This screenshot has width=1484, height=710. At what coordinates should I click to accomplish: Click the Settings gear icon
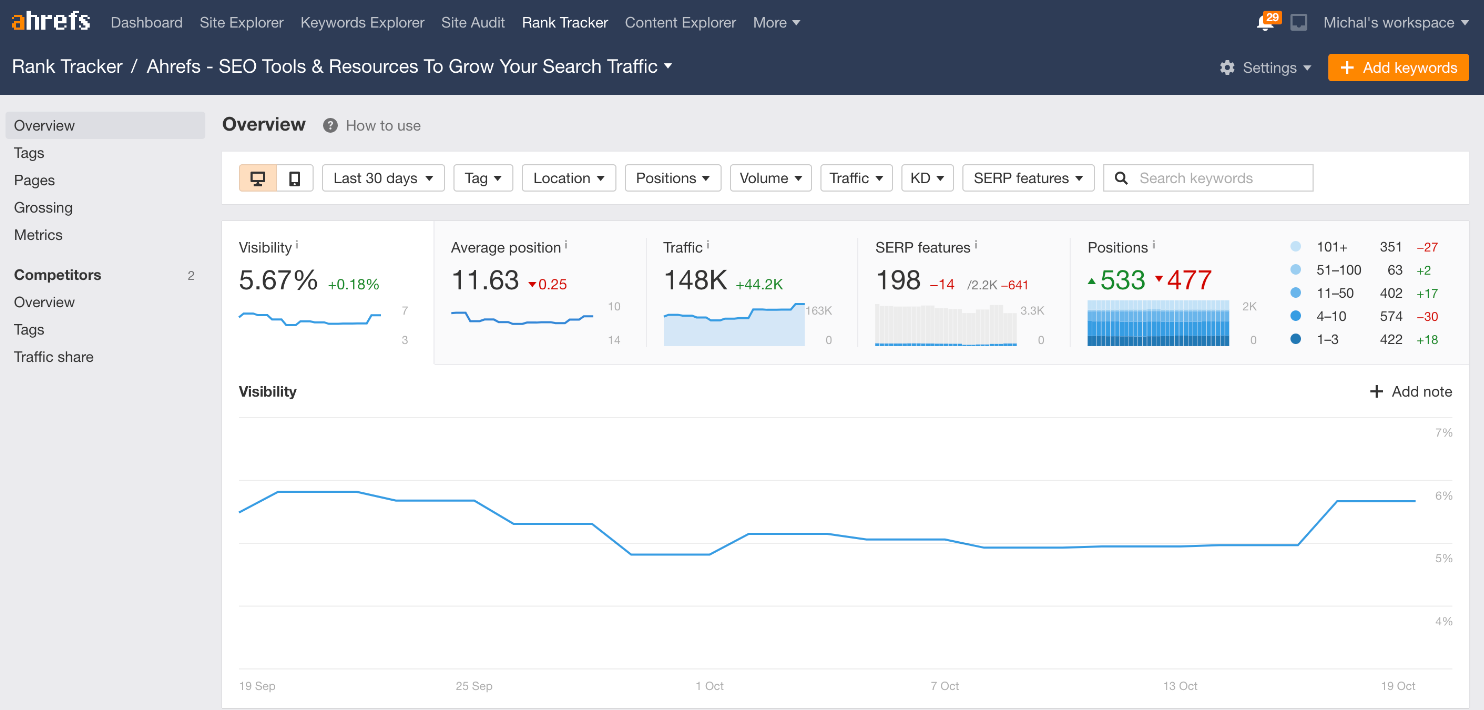(x=1227, y=68)
